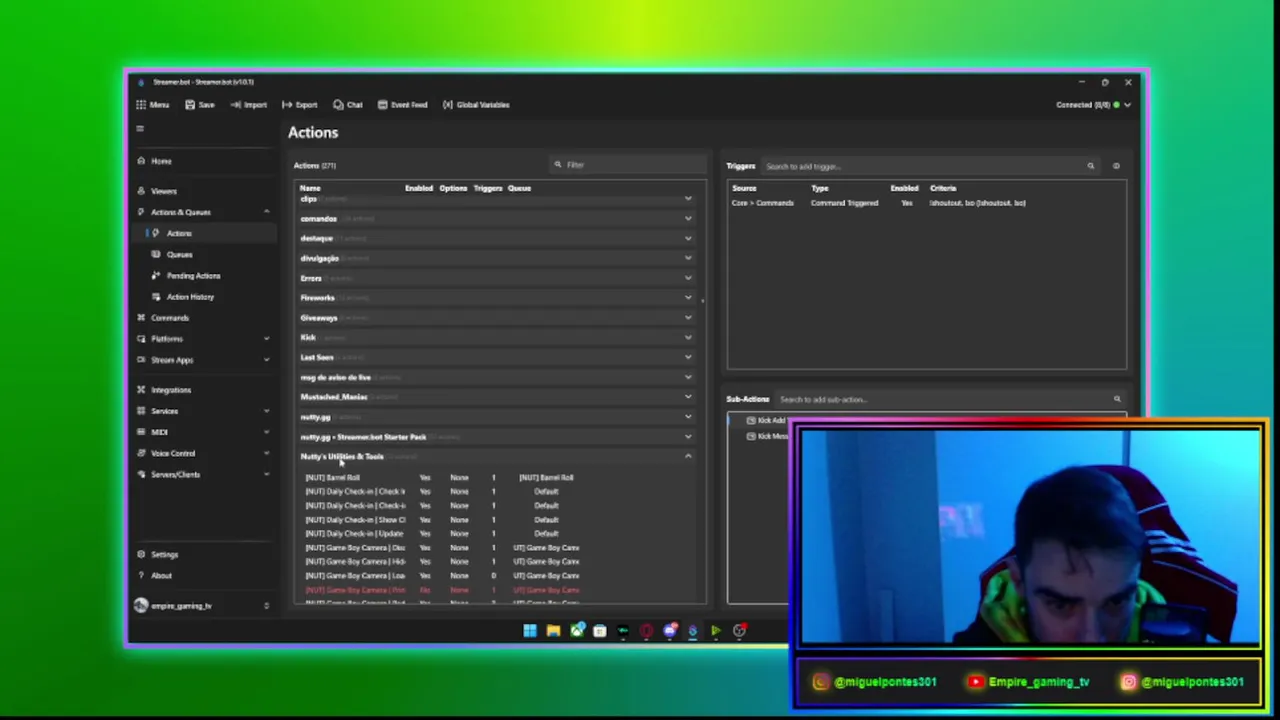The height and width of the screenshot is (720, 1280).
Task: Open the Opera GX taskbar icon
Action: click(x=646, y=630)
